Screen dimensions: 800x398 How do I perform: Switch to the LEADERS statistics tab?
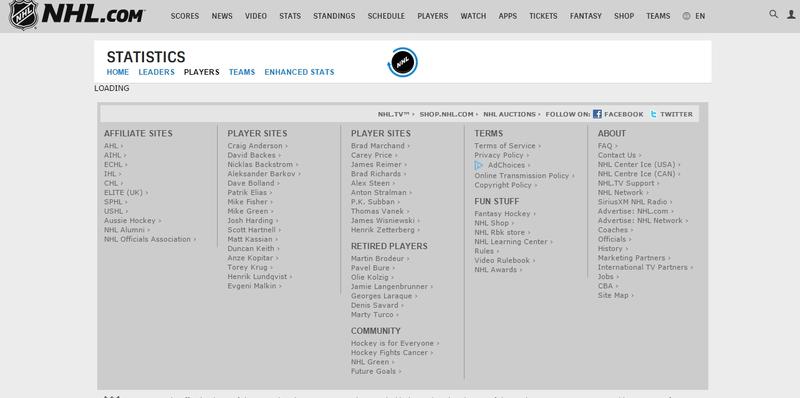[x=157, y=72]
